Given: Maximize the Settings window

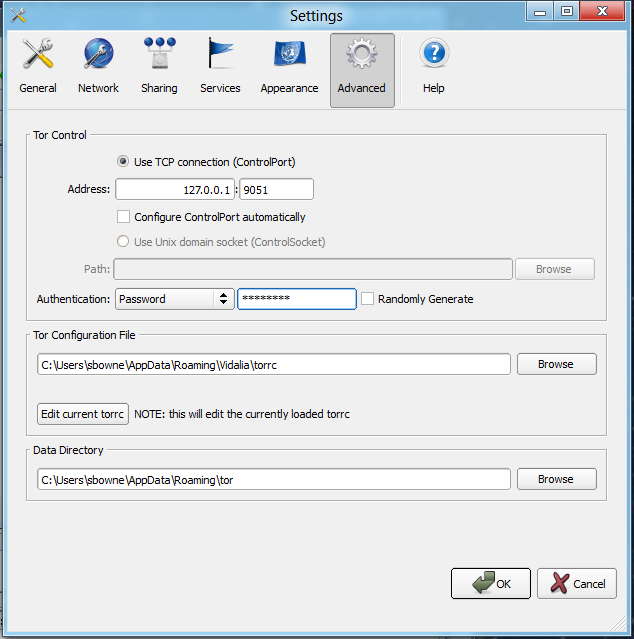Looking at the screenshot, I should coord(566,11).
